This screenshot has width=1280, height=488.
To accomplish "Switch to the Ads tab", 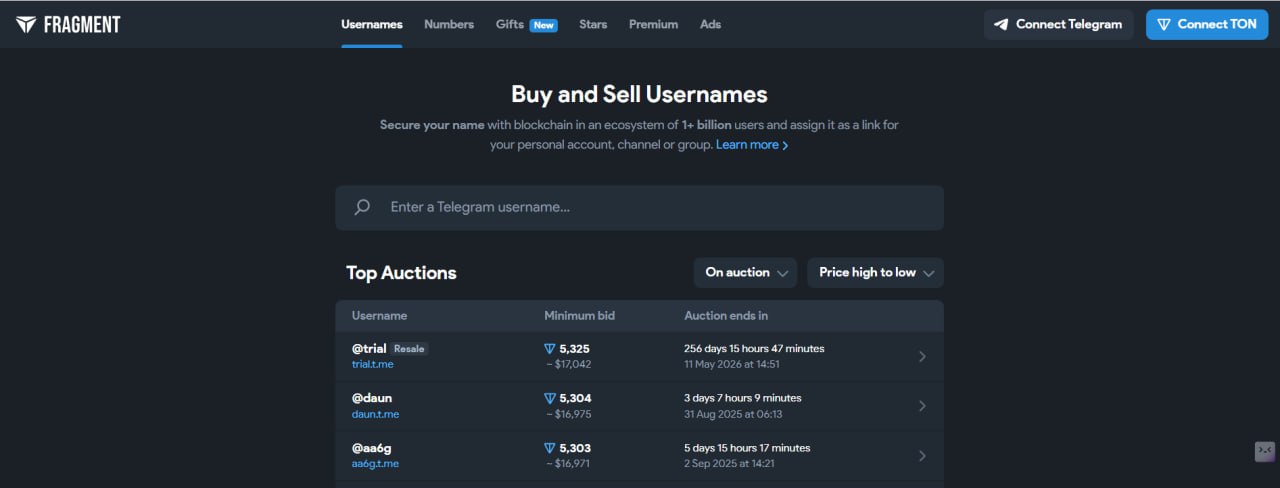I will pos(710,24).
